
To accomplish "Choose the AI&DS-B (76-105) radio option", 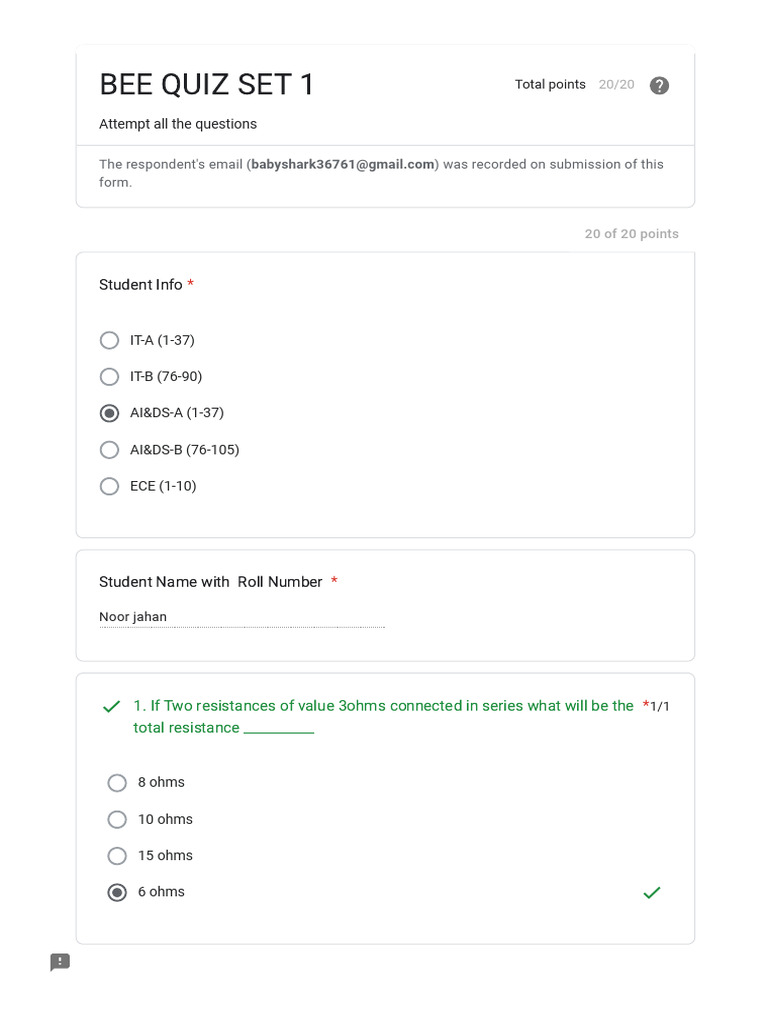I will coord(110,450).
